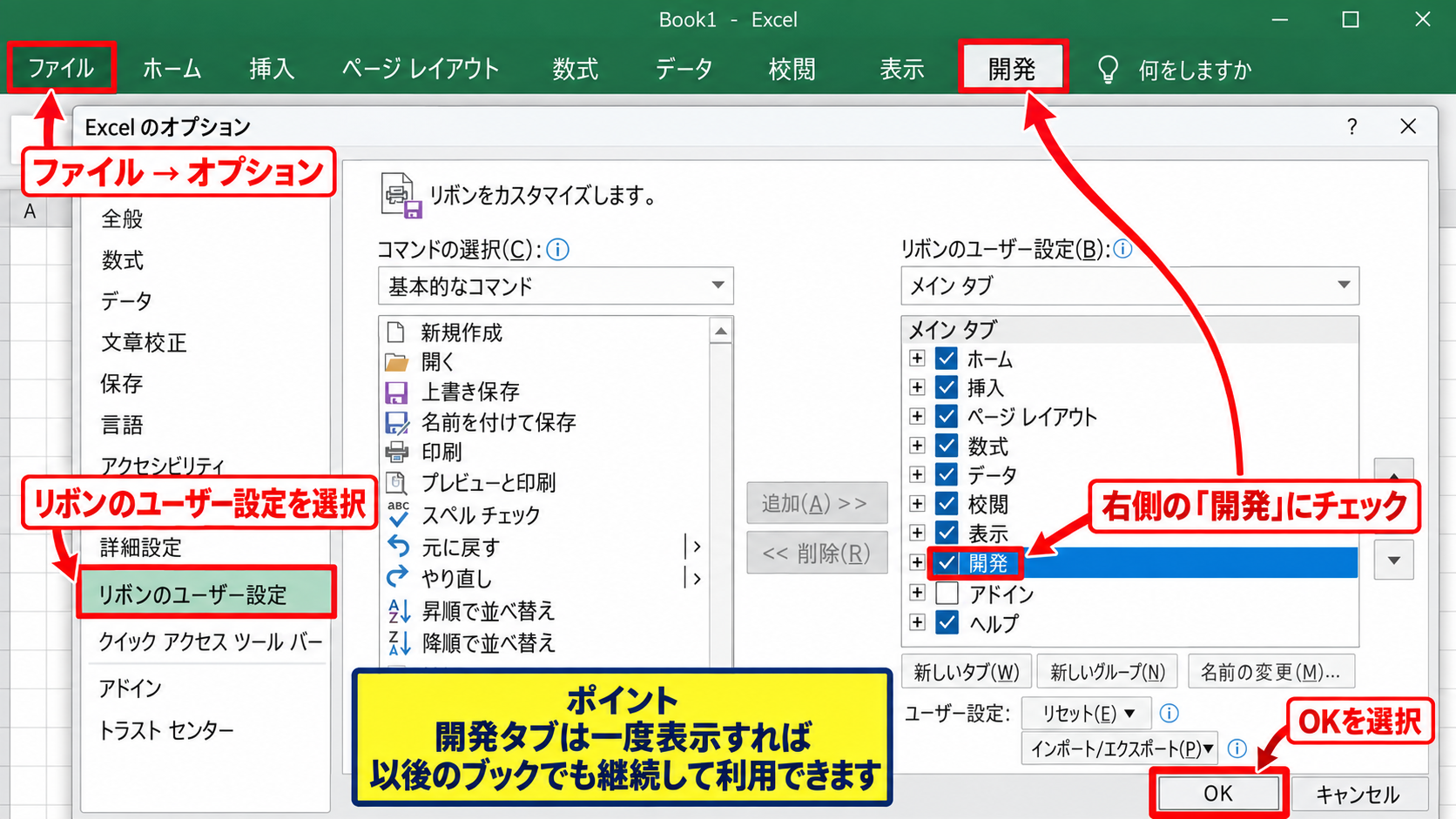Open the ファイル ribbon tab
This screenshot has width=1456, height=819.
[61, 68]
